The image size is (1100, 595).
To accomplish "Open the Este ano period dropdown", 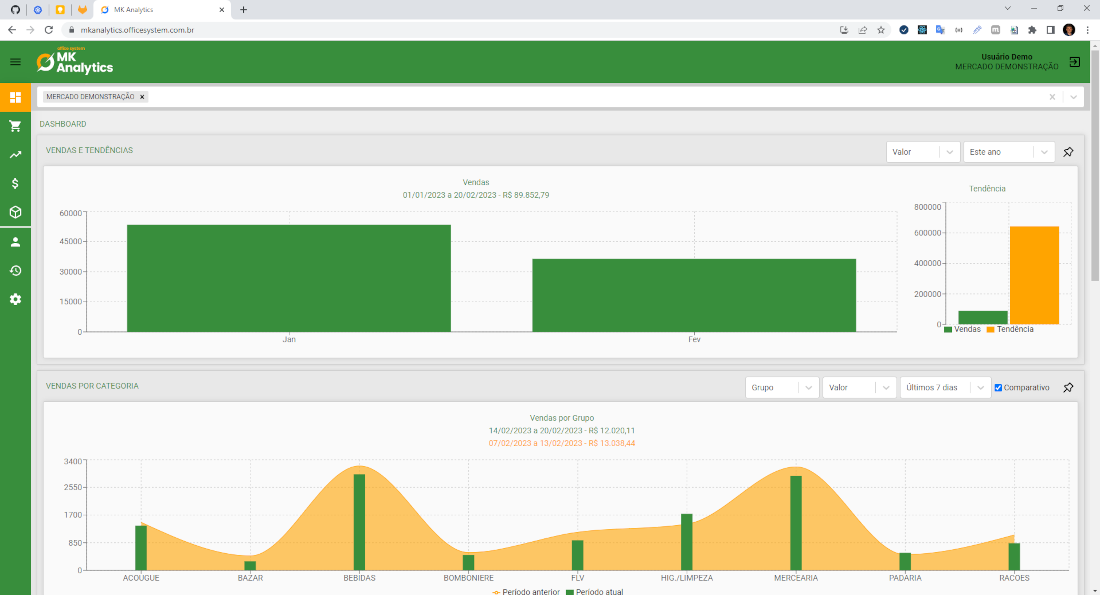I will (x=1007, y=152).
